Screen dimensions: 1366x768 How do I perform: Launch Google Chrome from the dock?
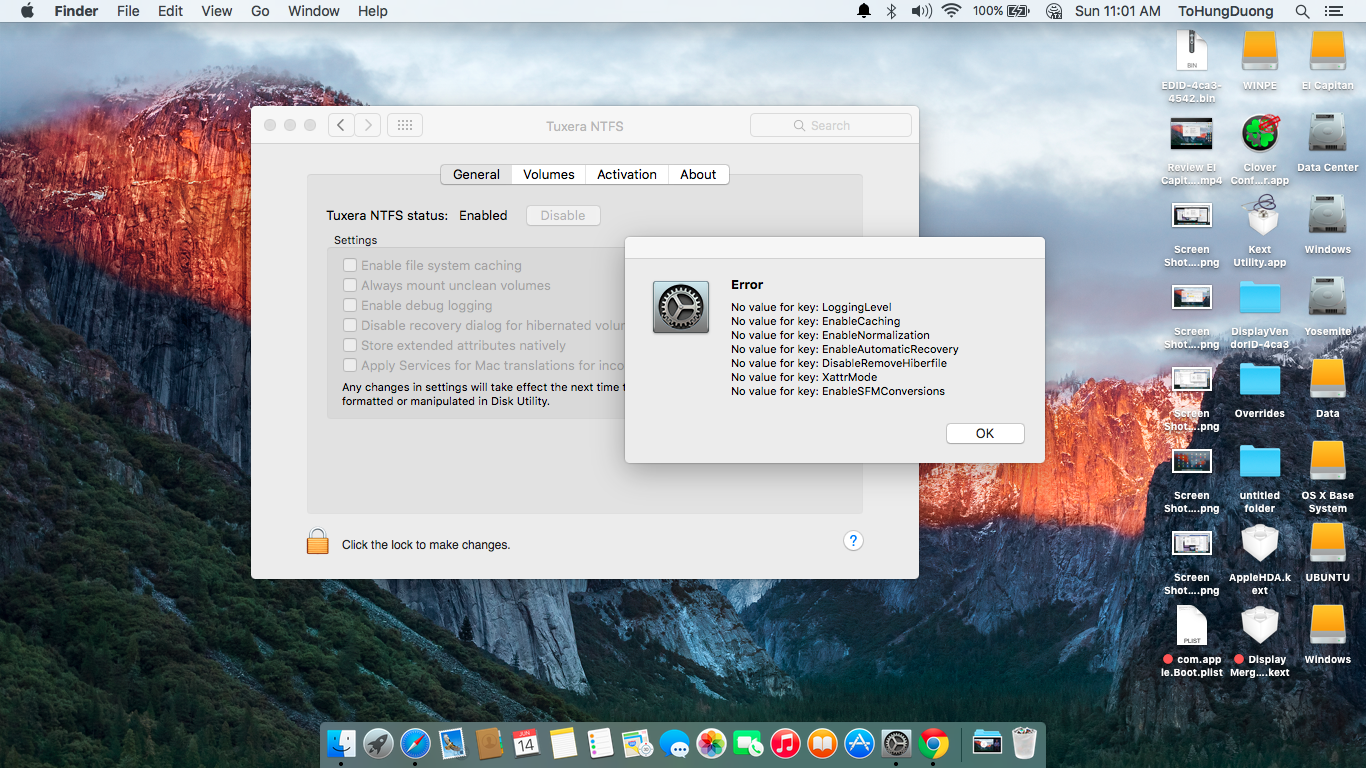click(934, 743)
